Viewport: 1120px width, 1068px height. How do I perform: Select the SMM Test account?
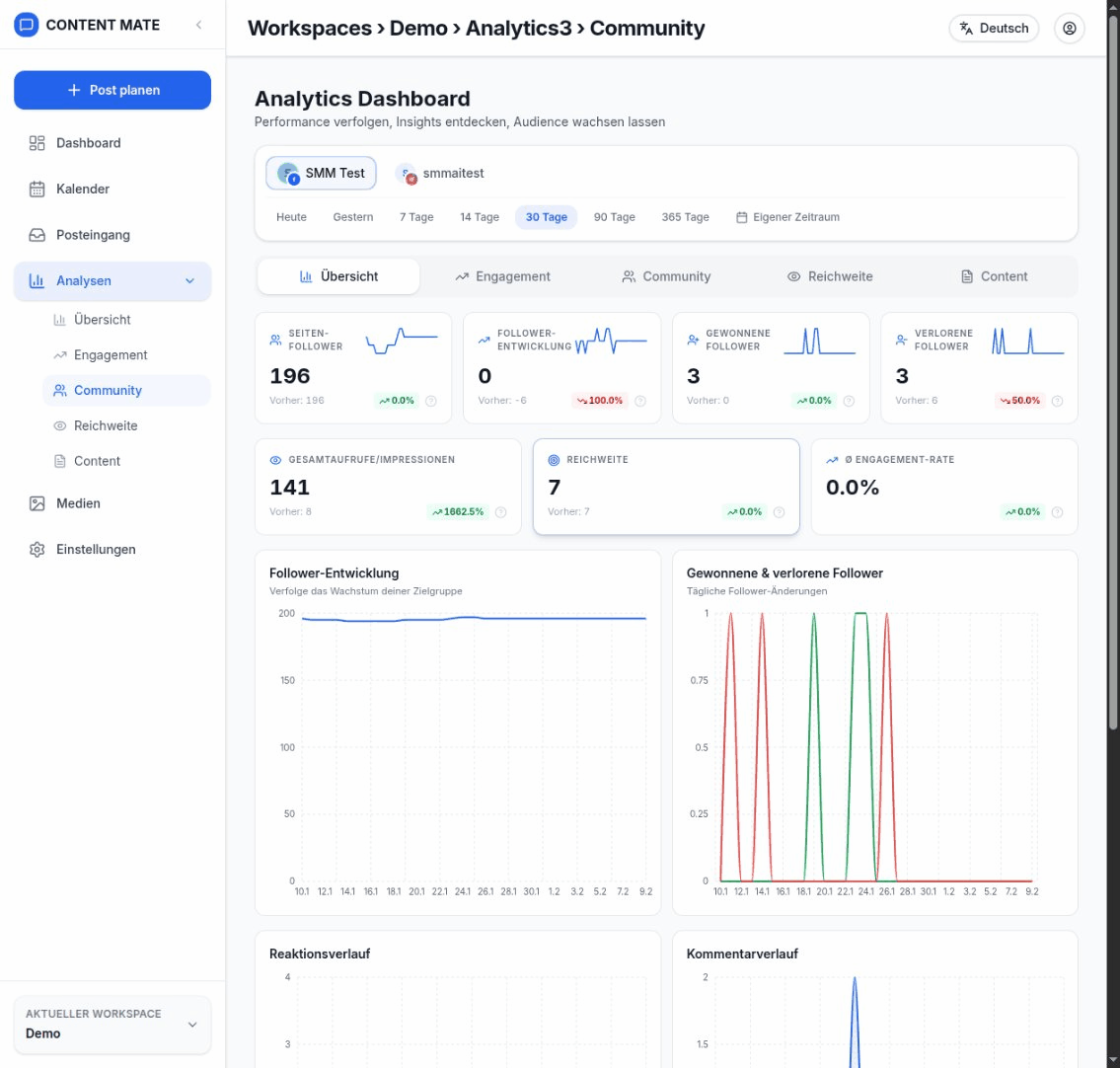coord(321,173)
